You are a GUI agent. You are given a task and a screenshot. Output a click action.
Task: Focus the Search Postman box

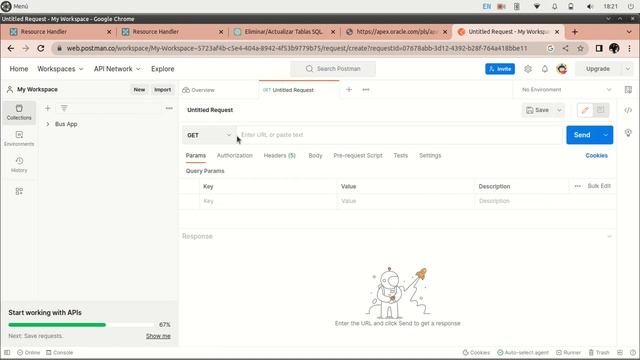coord(333,69)
